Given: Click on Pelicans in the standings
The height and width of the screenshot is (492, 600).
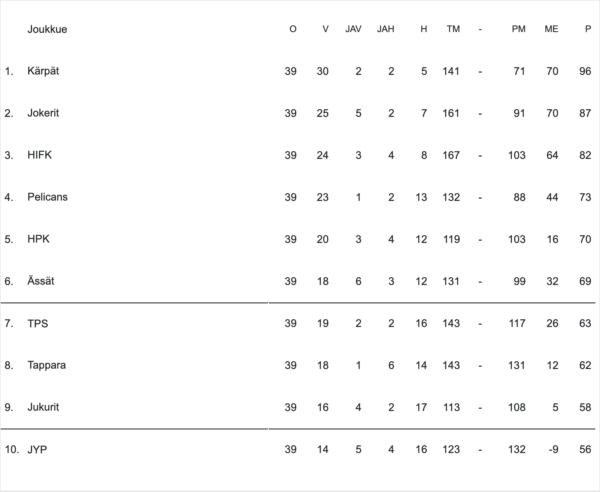Looking at the screenshot, I should pos(47,197).
